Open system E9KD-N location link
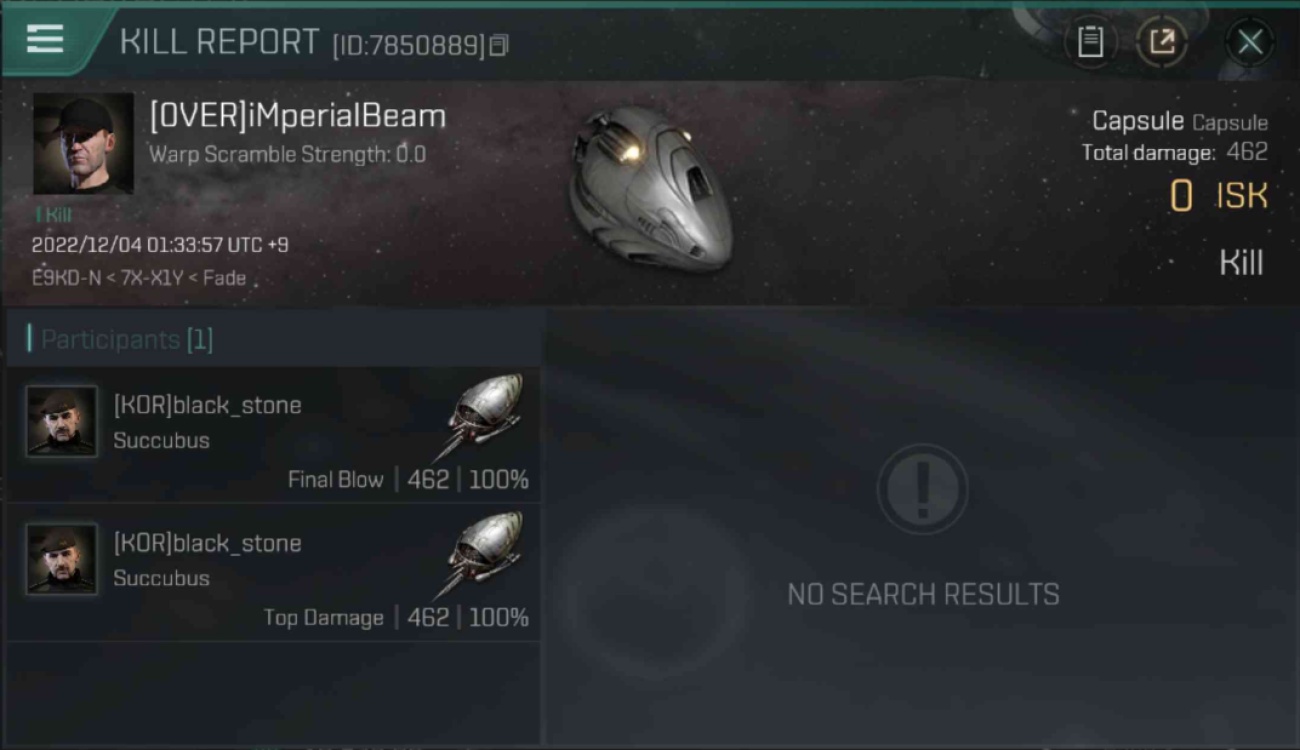This screenshot has width=1300, height=750. [66, 278]
